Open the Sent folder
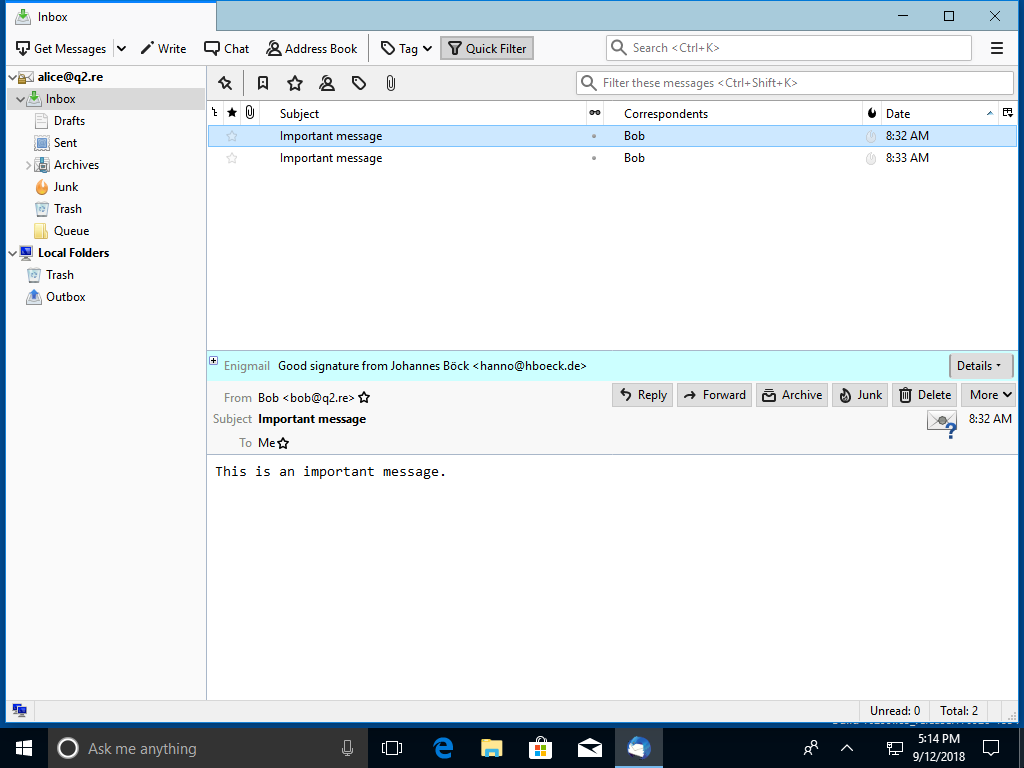This screenshot has width=1024, height=768. coord(65,143)
